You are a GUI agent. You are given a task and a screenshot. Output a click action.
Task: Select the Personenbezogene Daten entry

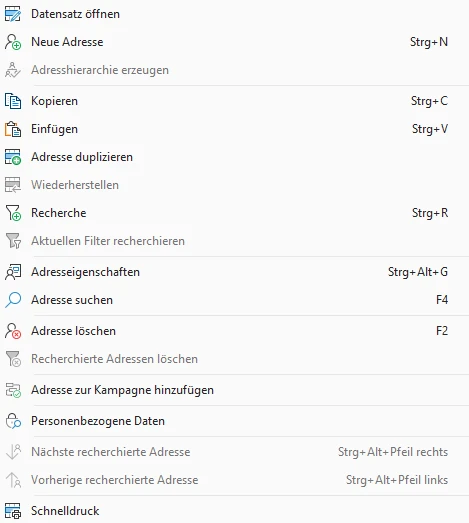[234, 421]
